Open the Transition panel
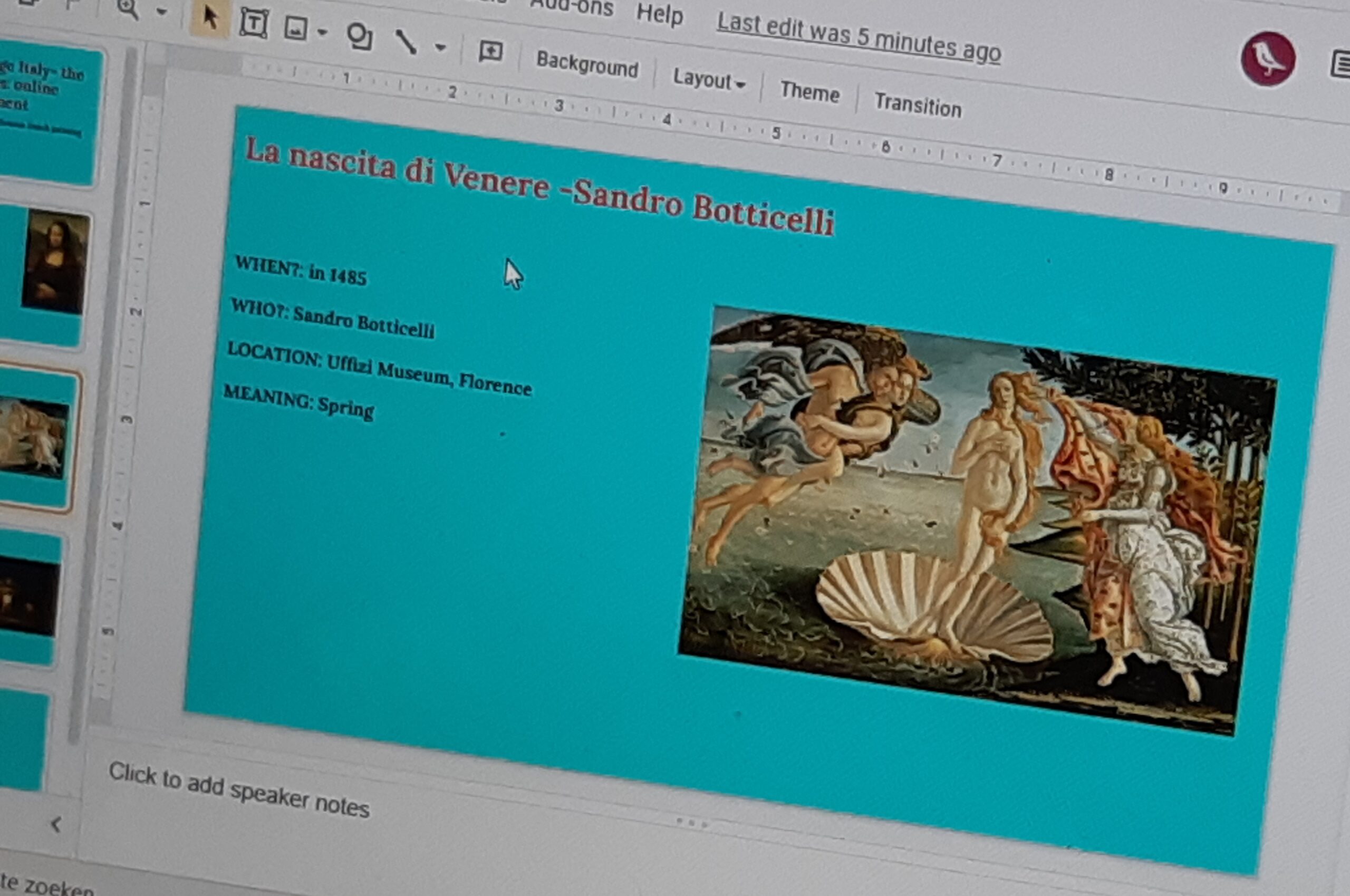The width and height of the screenshot is (1350, 896). pos(918,104)
